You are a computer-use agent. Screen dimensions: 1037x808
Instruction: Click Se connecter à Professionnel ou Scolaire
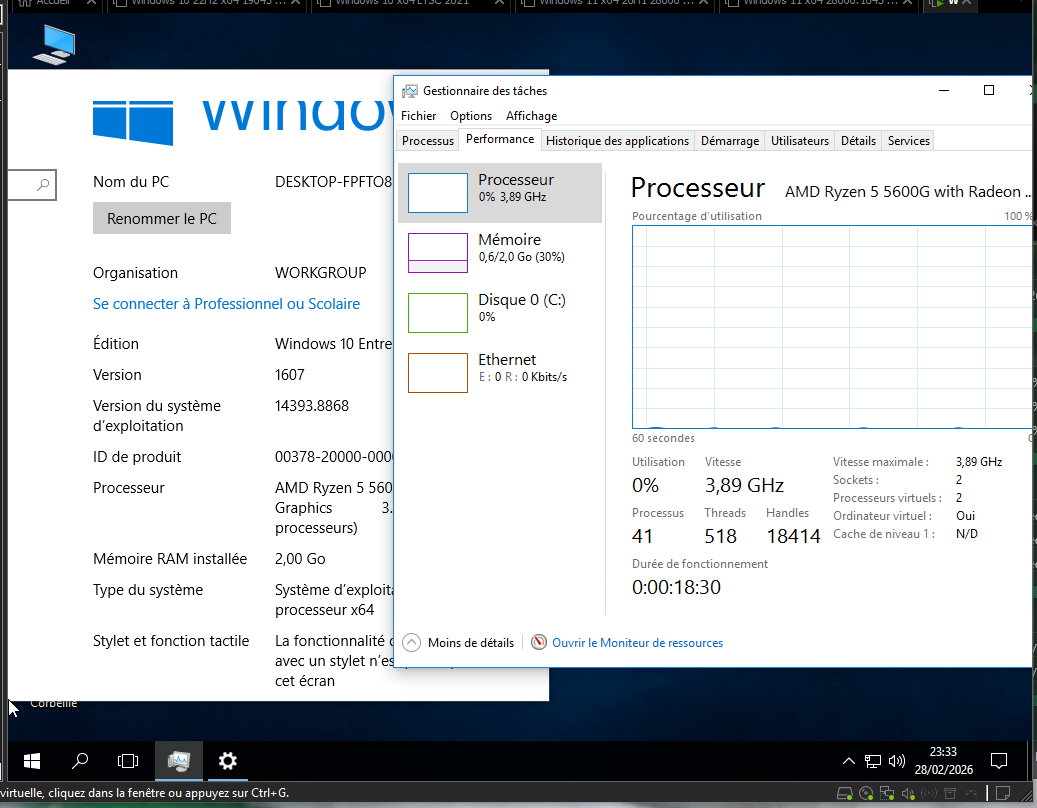click(x=226, y=303)
